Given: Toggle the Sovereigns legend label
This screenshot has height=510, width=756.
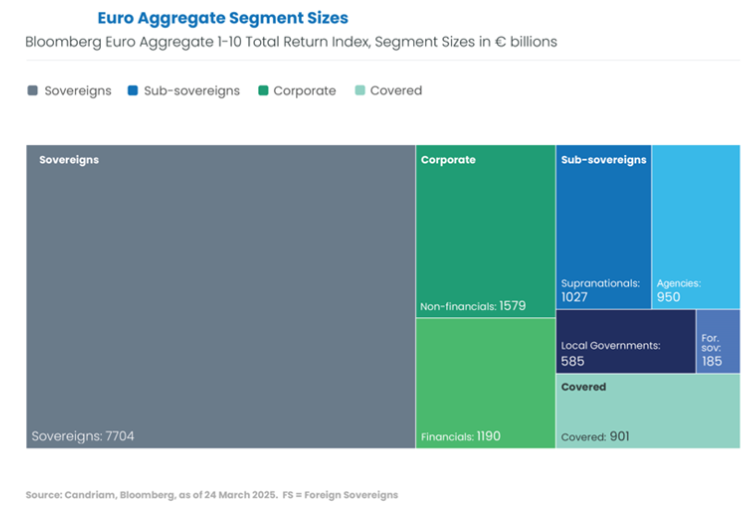Looking at the screenshot, I should point(78,91).
